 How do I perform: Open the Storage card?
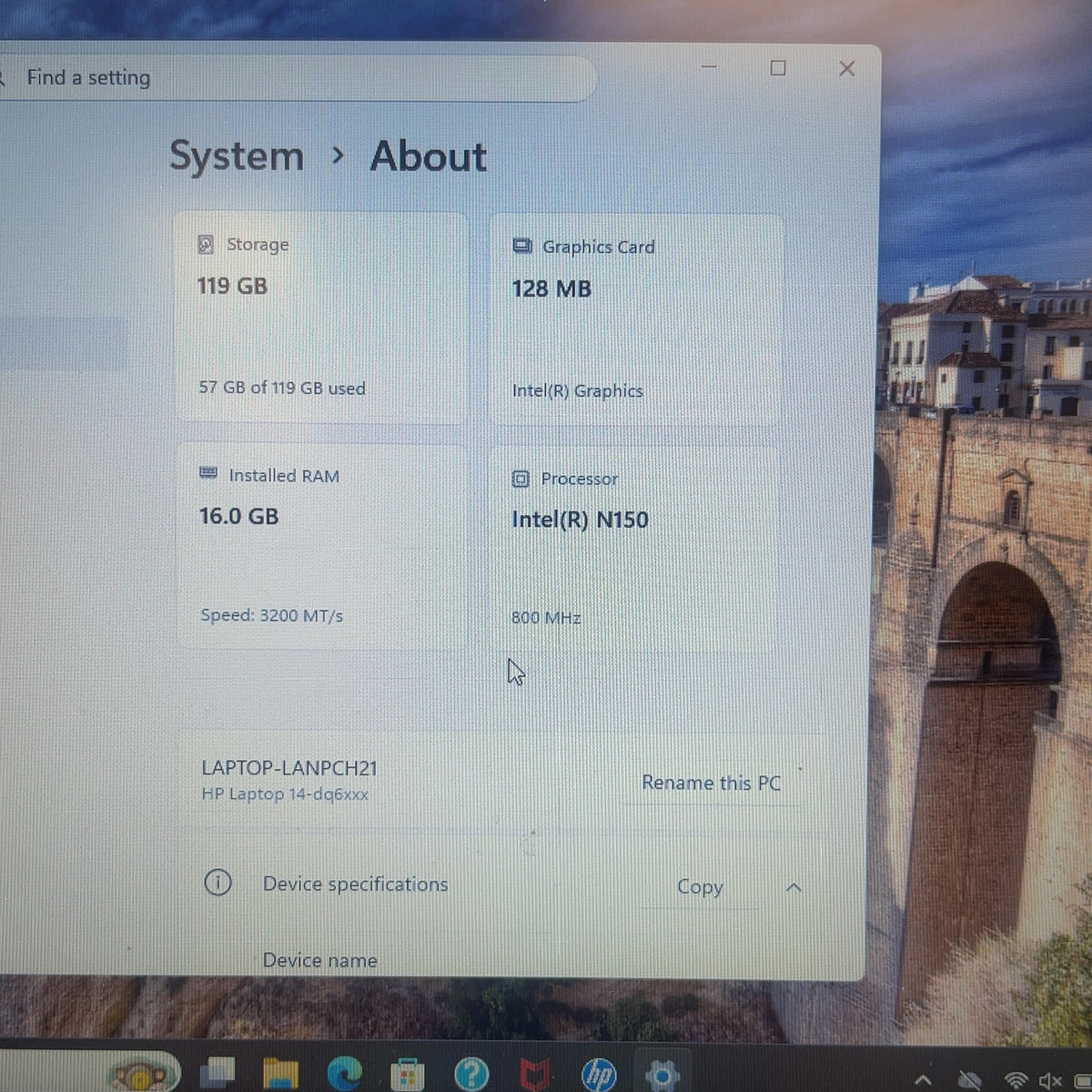tap(320, 318)
